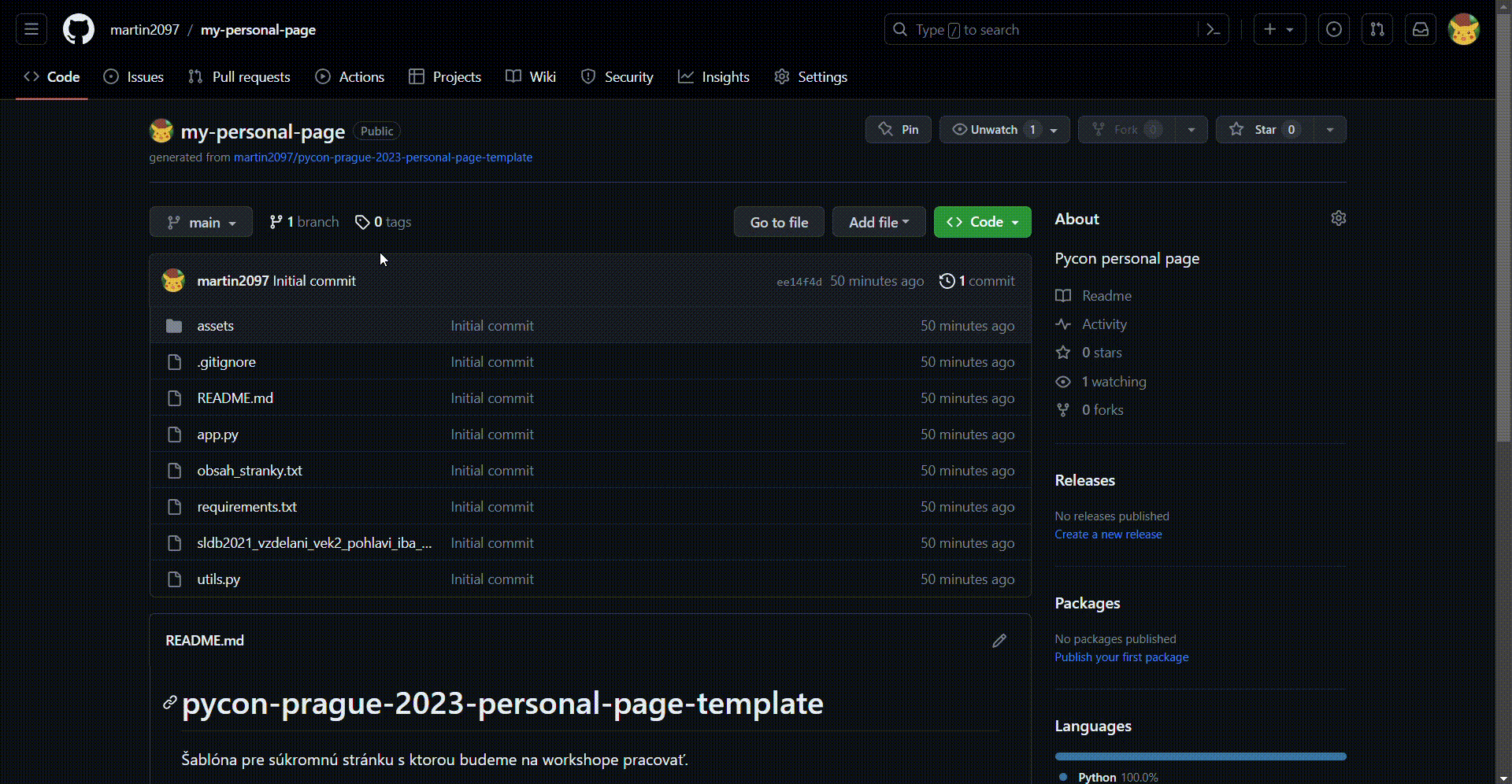View the 1 branch link
Viewport: 1512px width, 784px height.
coord(304,222)
